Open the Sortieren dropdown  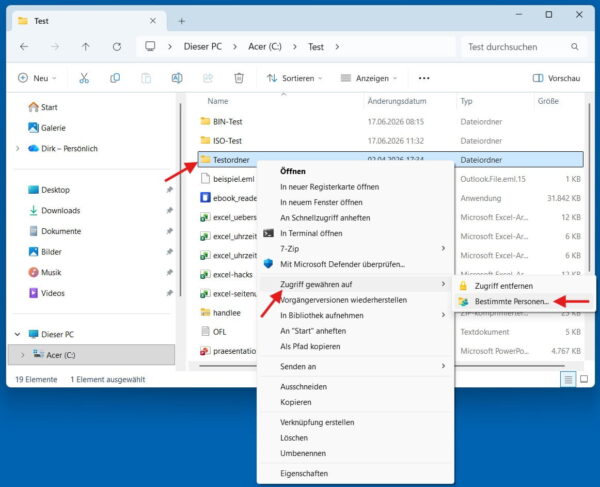click(294, 78)
